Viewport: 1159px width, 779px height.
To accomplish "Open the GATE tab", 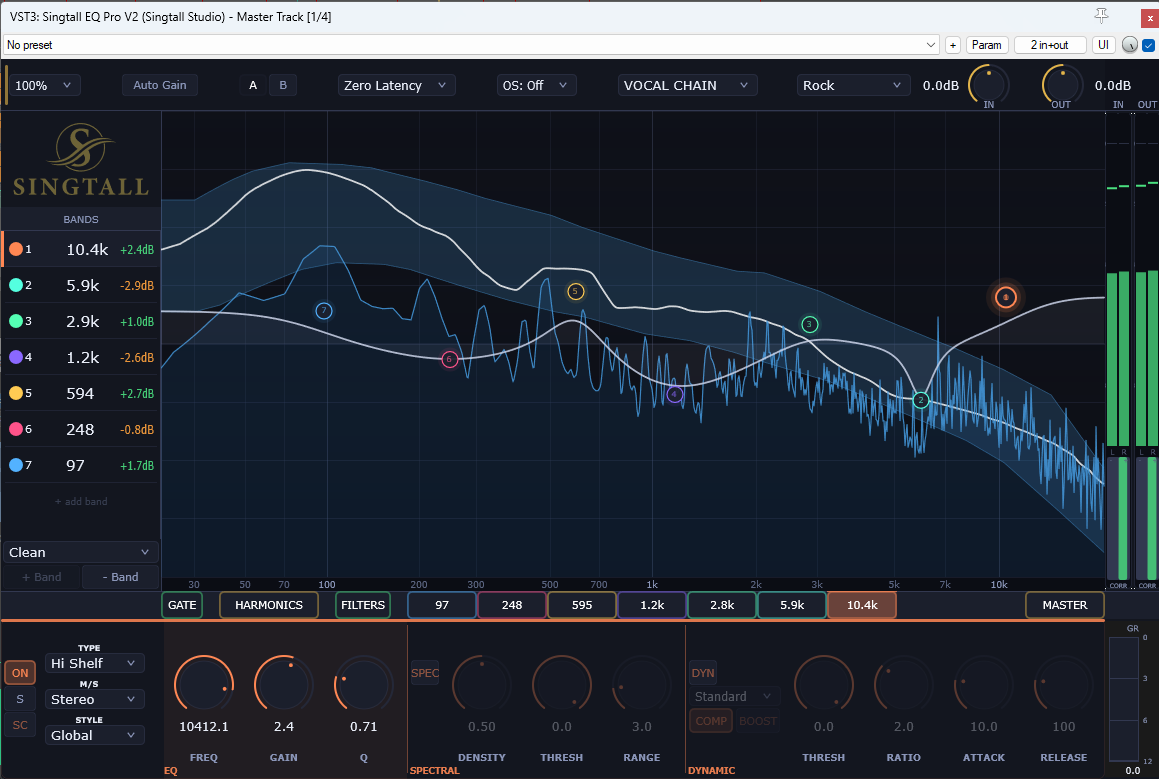I will point(182,605).
